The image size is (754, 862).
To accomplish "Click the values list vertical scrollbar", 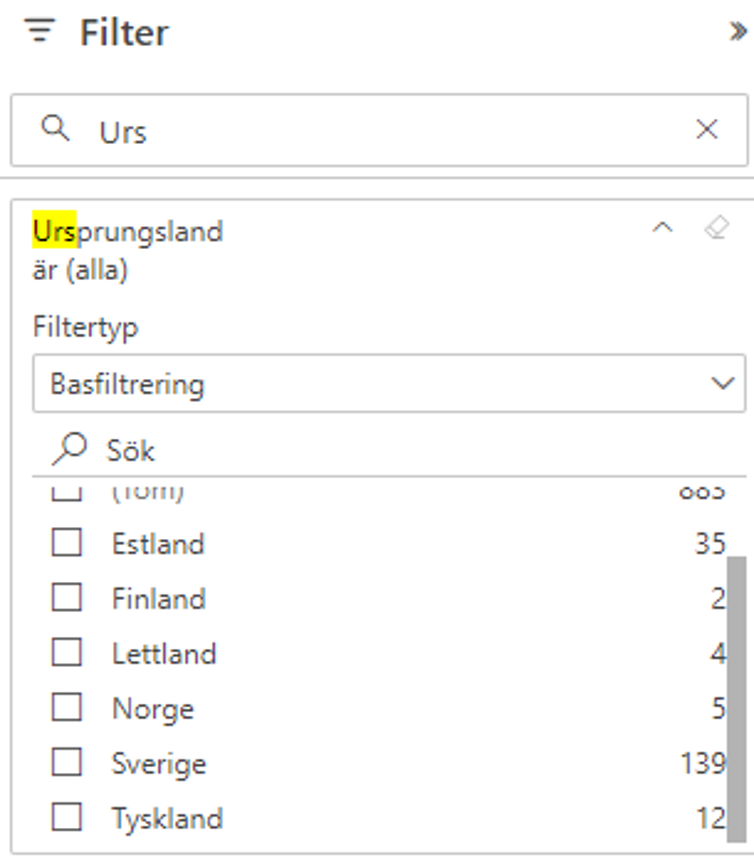I will point(736,699).
